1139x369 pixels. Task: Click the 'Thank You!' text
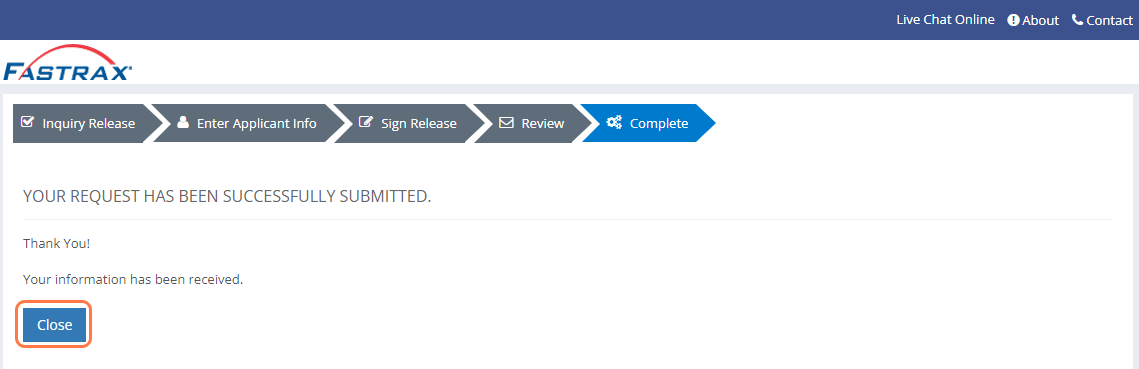click(x=57, y=243)
